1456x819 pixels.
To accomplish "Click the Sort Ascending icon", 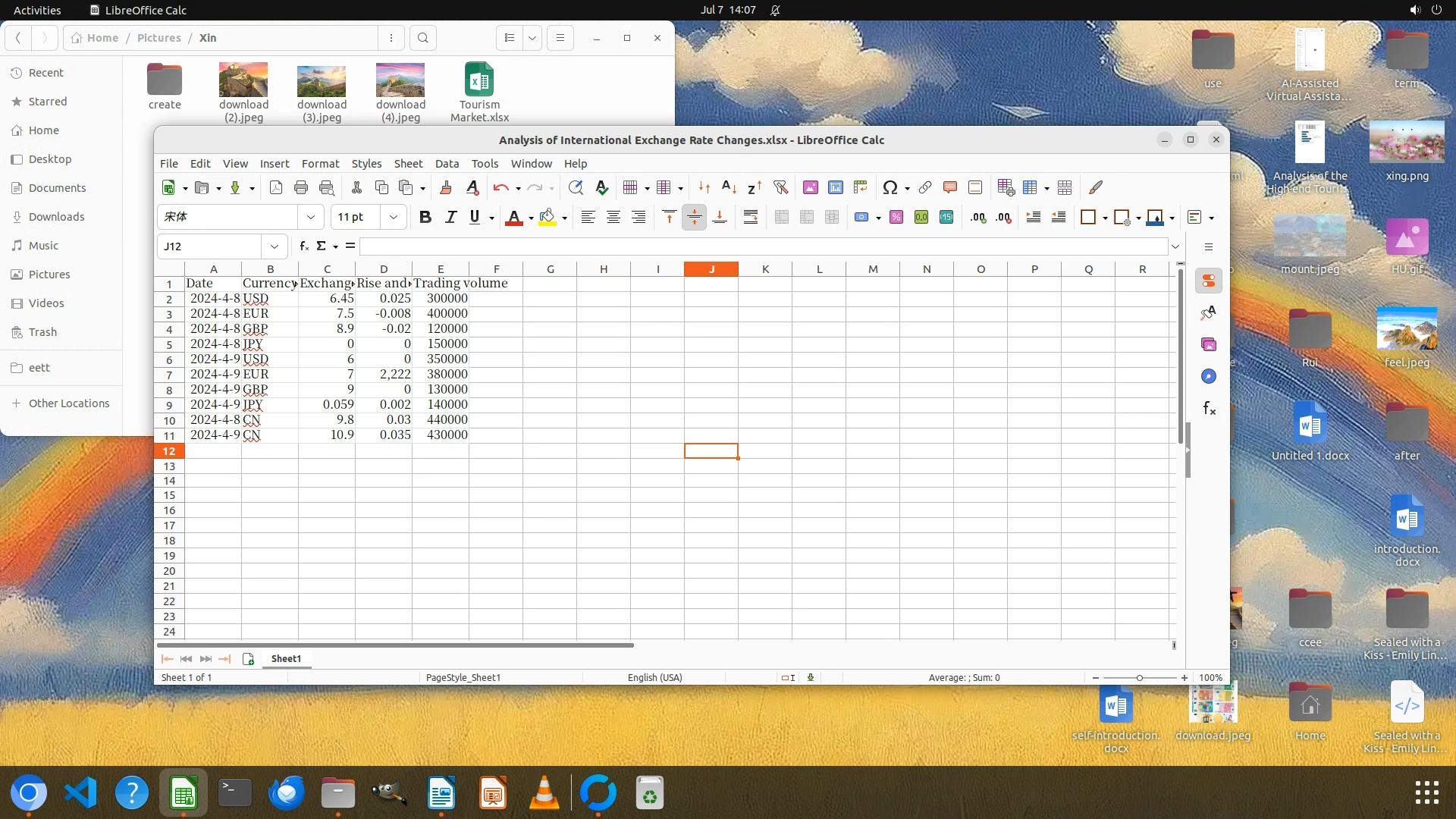I will (729, 187).
